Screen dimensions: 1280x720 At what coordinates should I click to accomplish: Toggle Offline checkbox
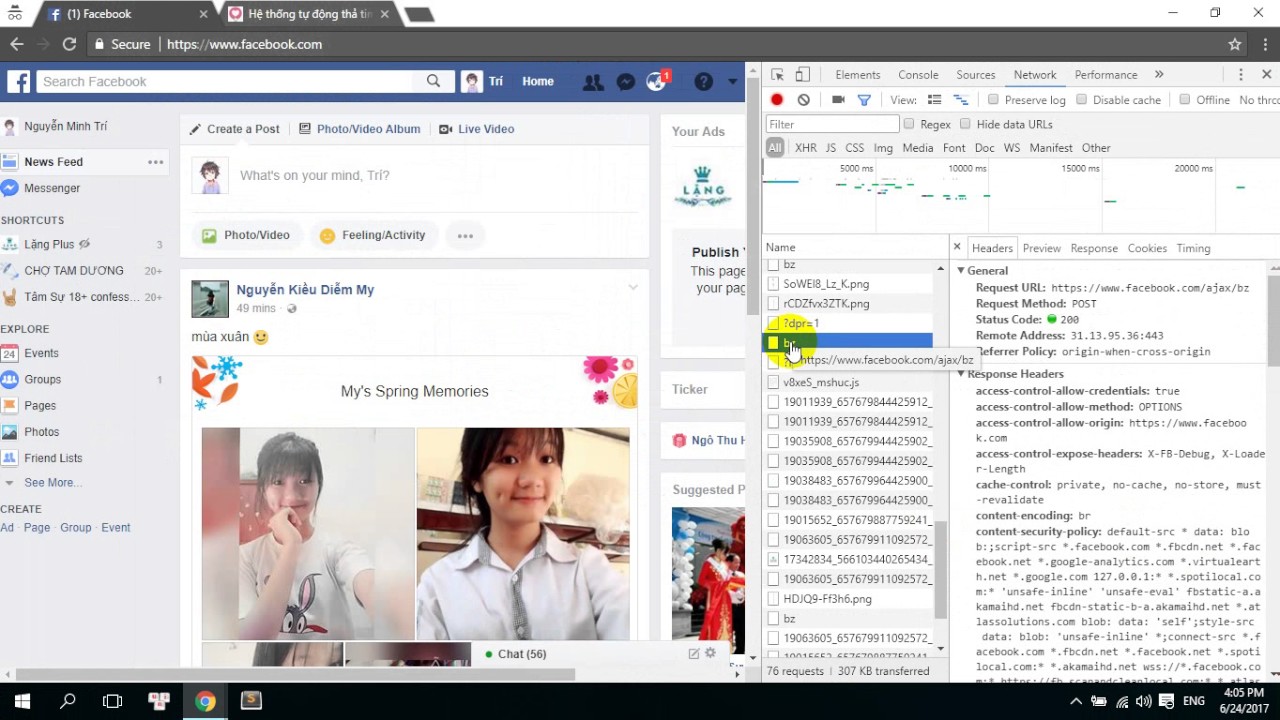pyautogui.click(x=1185, y=99)
